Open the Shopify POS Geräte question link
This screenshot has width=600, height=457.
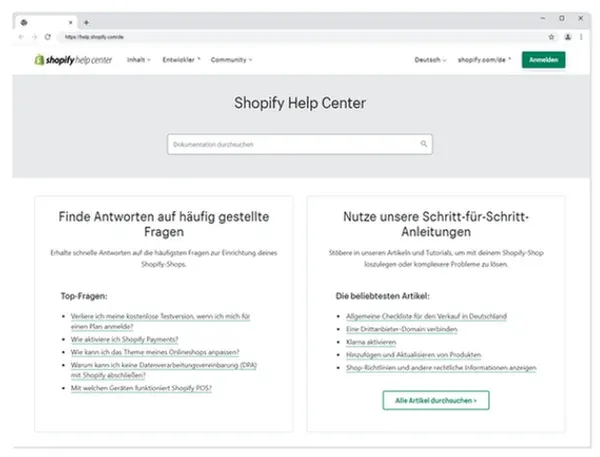[141, 388]
